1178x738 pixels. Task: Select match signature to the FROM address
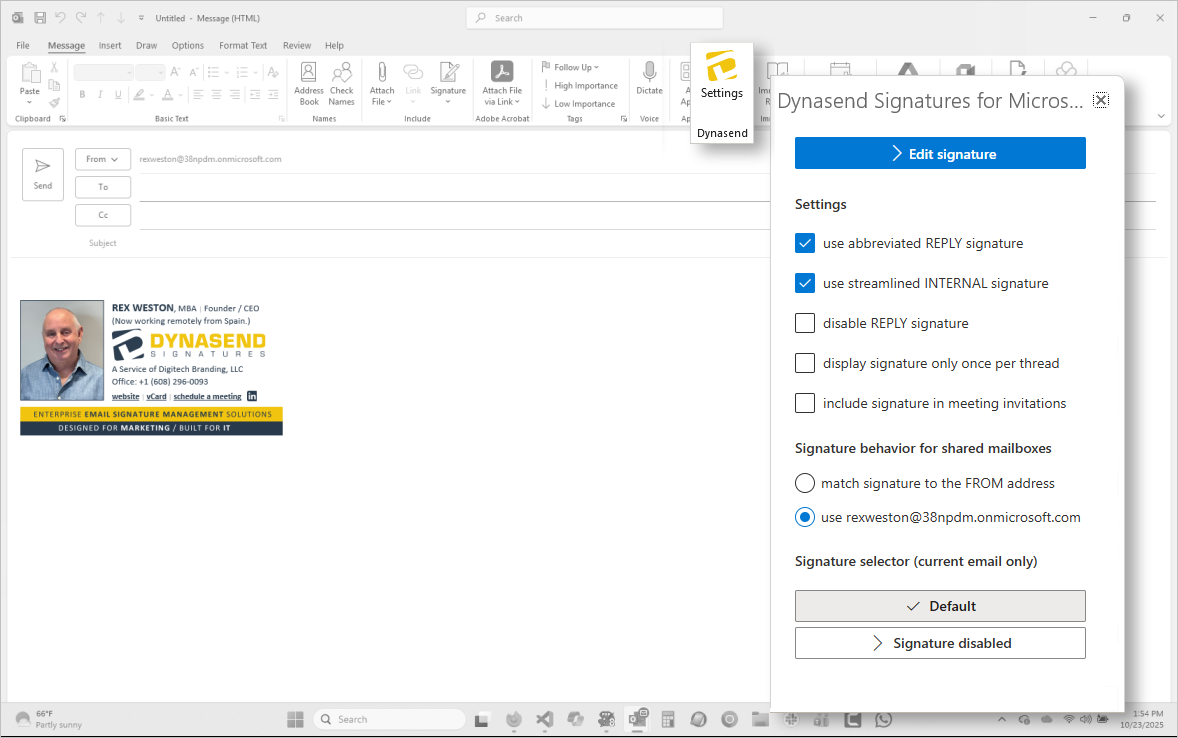click(805, 483)
